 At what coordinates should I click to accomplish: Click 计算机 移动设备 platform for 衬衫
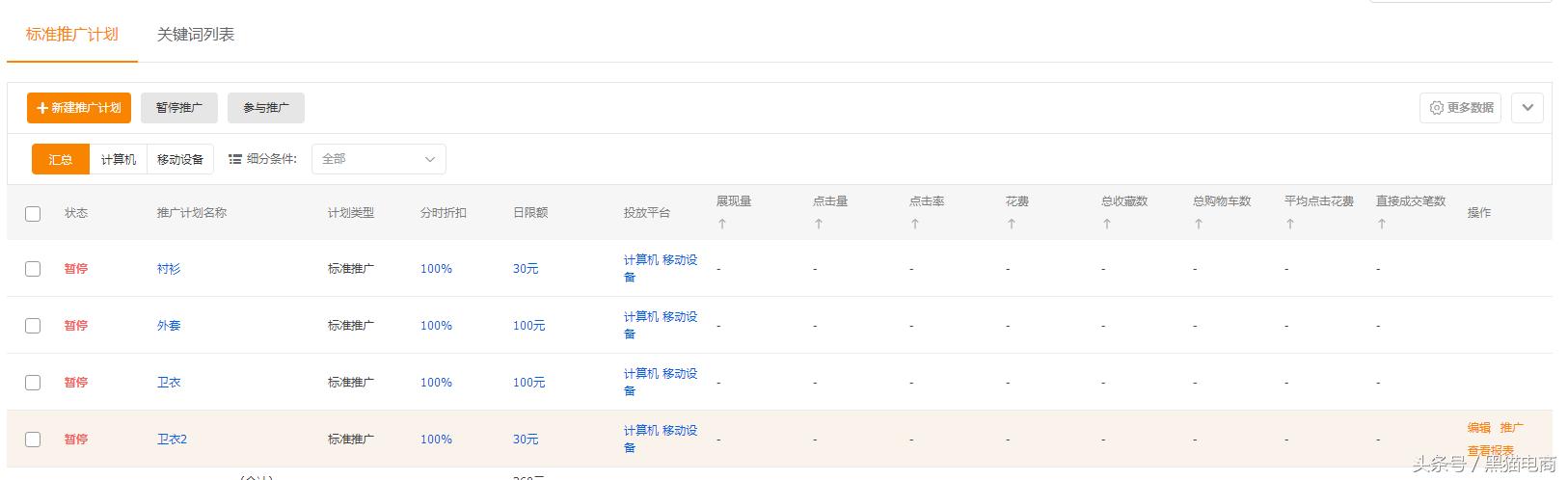tap(661, 268)
